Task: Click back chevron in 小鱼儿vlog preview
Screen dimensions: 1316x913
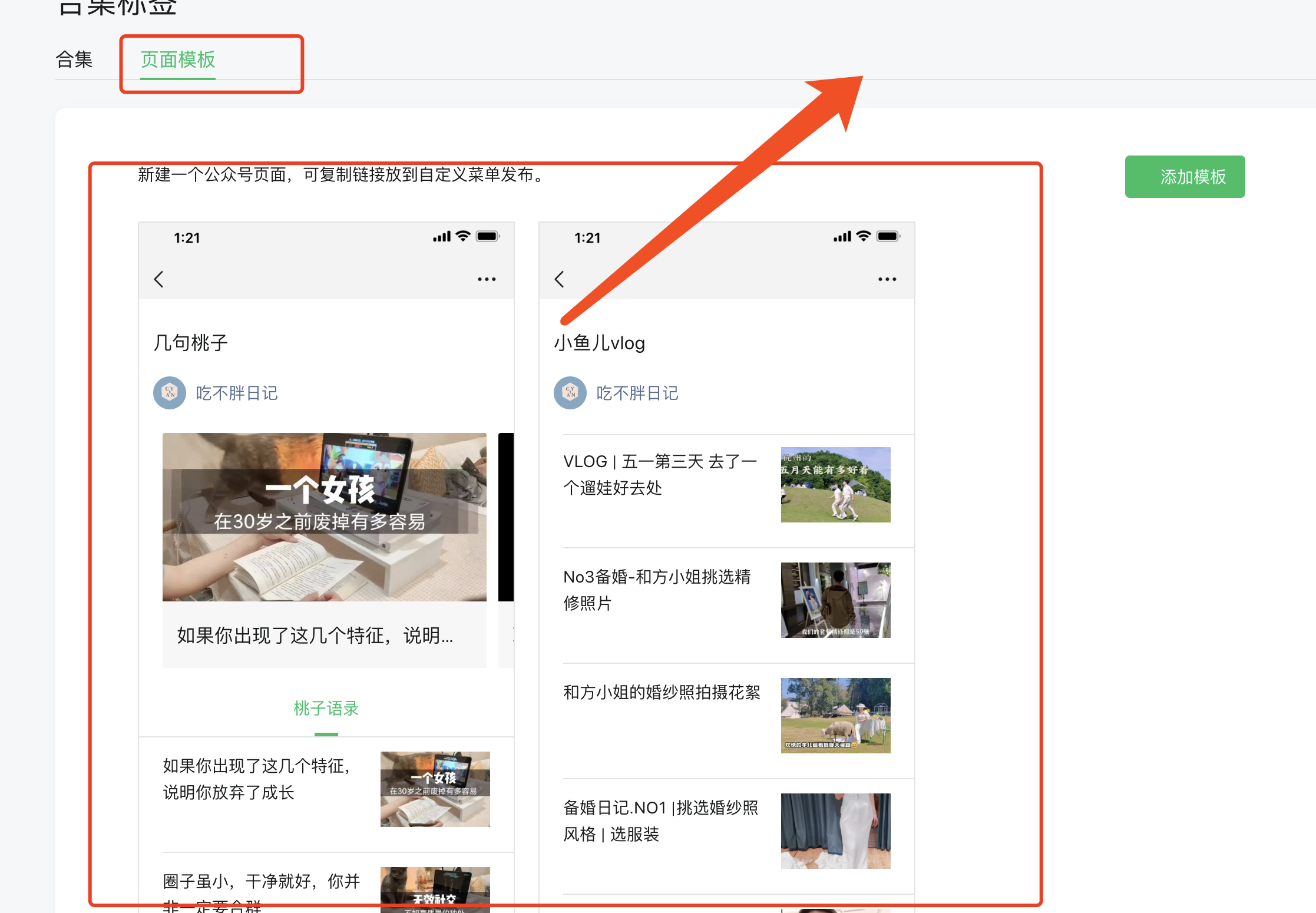Action: pos(559,279)
